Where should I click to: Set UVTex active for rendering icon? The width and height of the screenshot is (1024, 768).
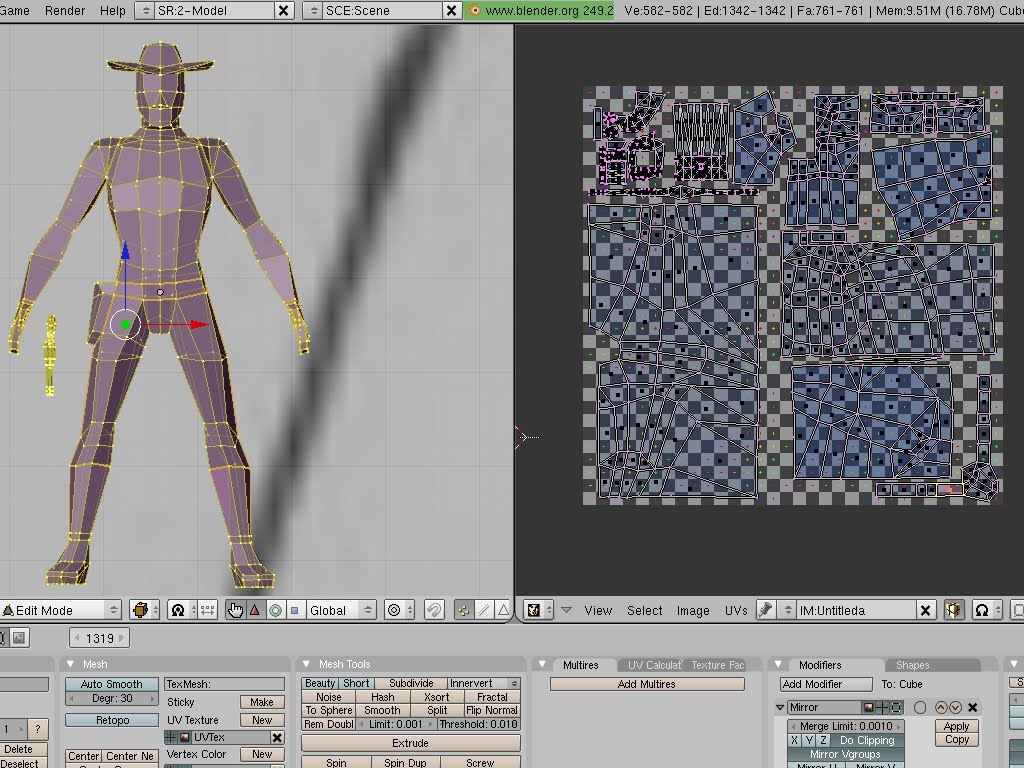(185, 737)
